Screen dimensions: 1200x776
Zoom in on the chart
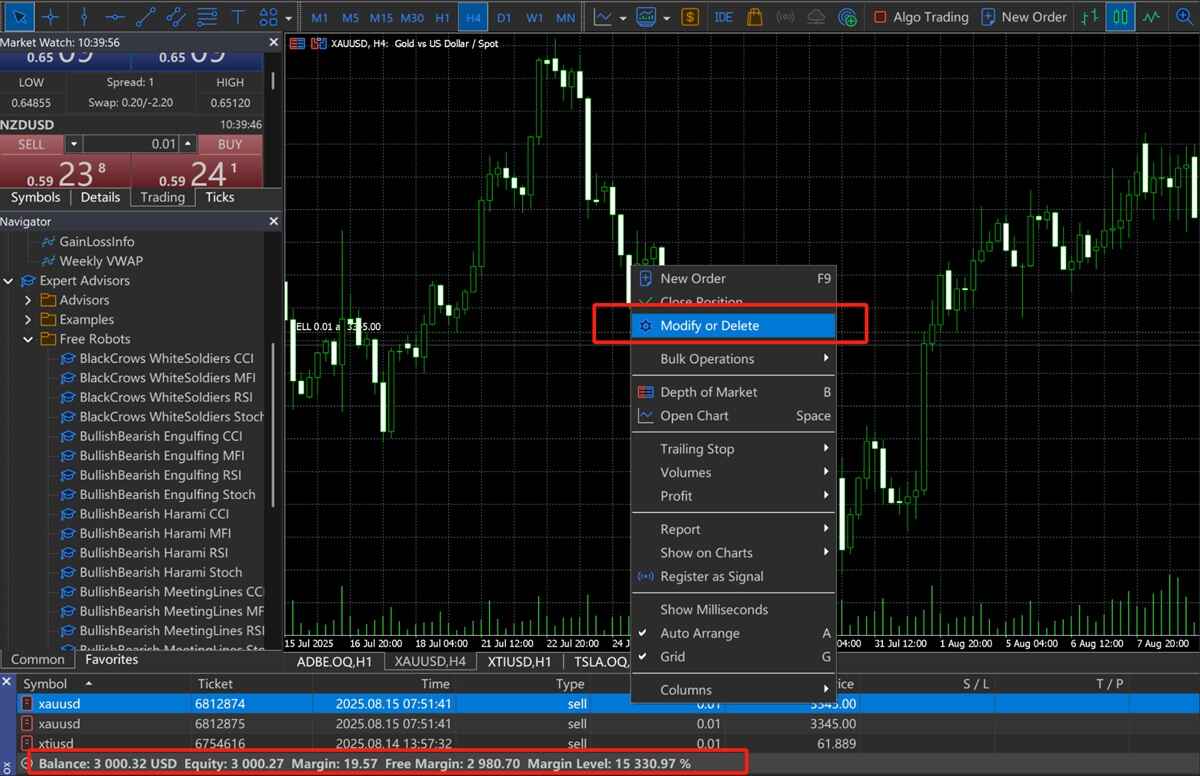pos(1186,17)
